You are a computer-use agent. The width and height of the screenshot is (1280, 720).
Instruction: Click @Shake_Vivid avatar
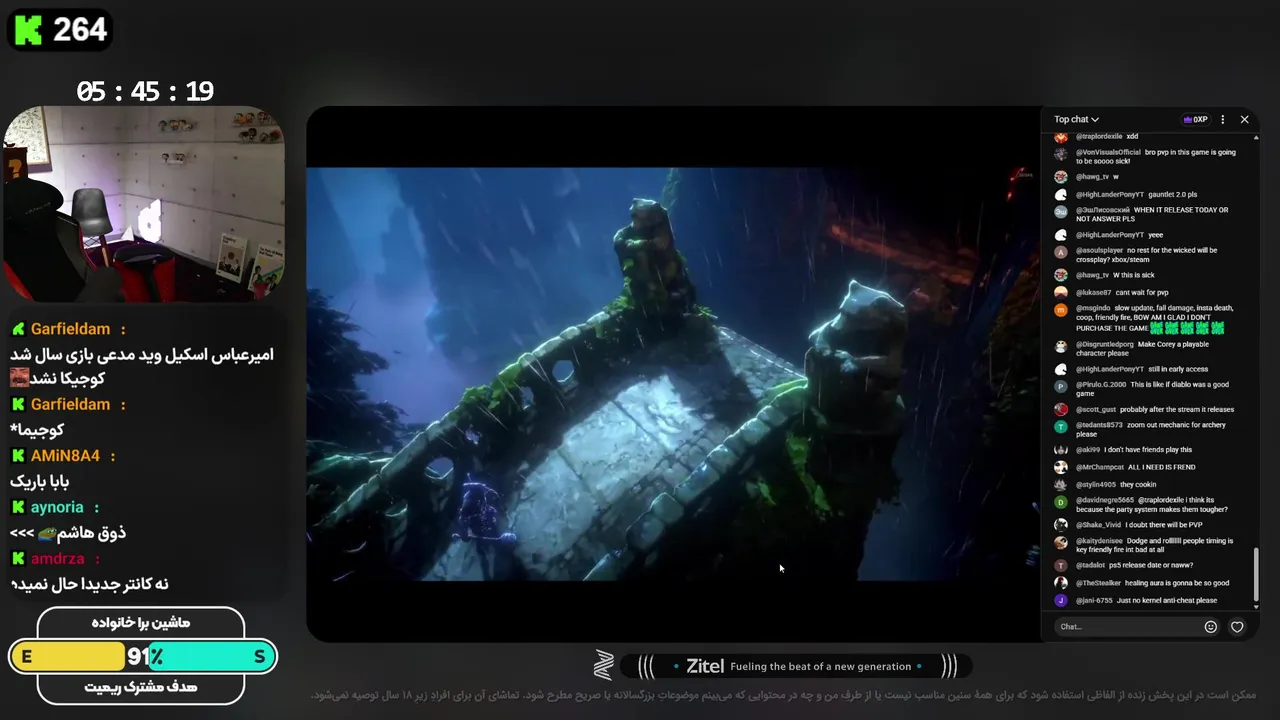tap(1061, 525)
